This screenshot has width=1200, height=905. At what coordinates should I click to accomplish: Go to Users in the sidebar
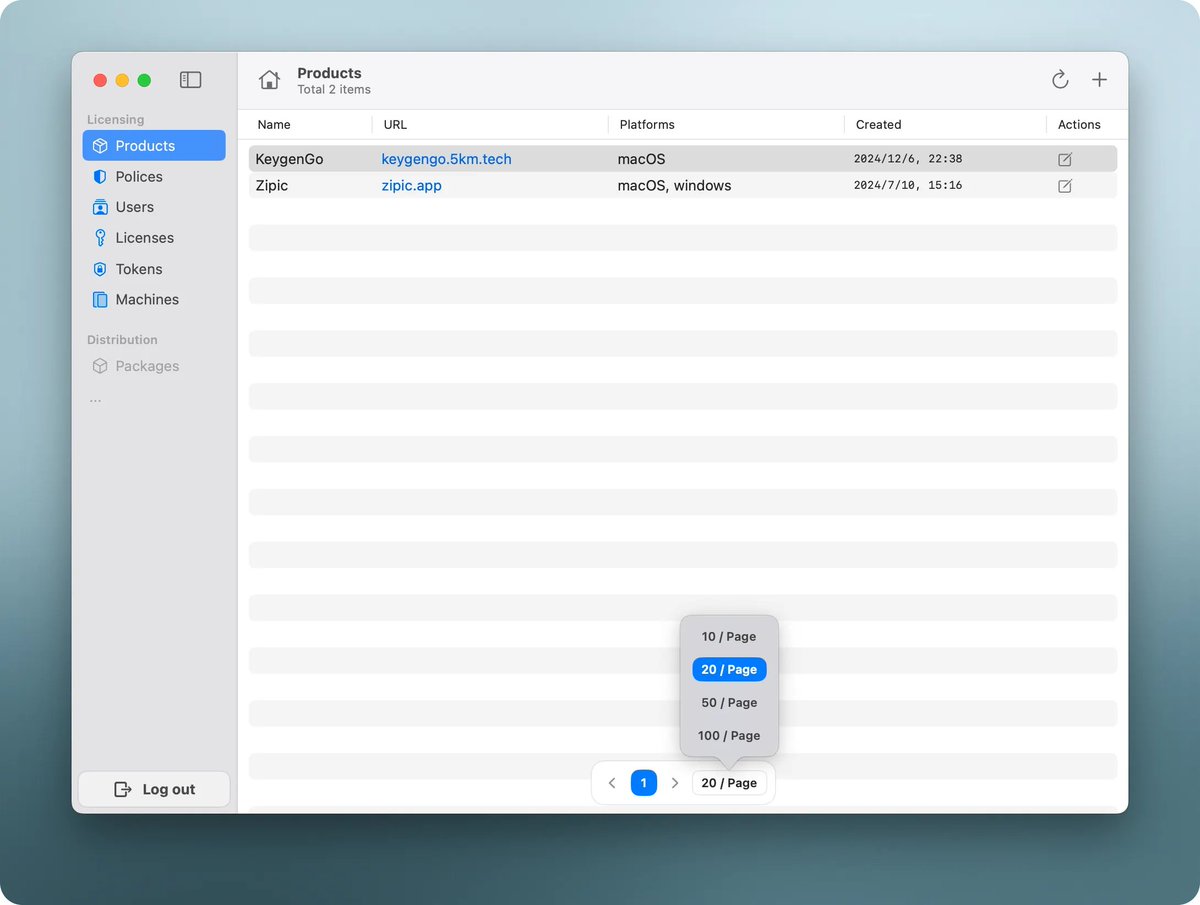tap(134, 207)
